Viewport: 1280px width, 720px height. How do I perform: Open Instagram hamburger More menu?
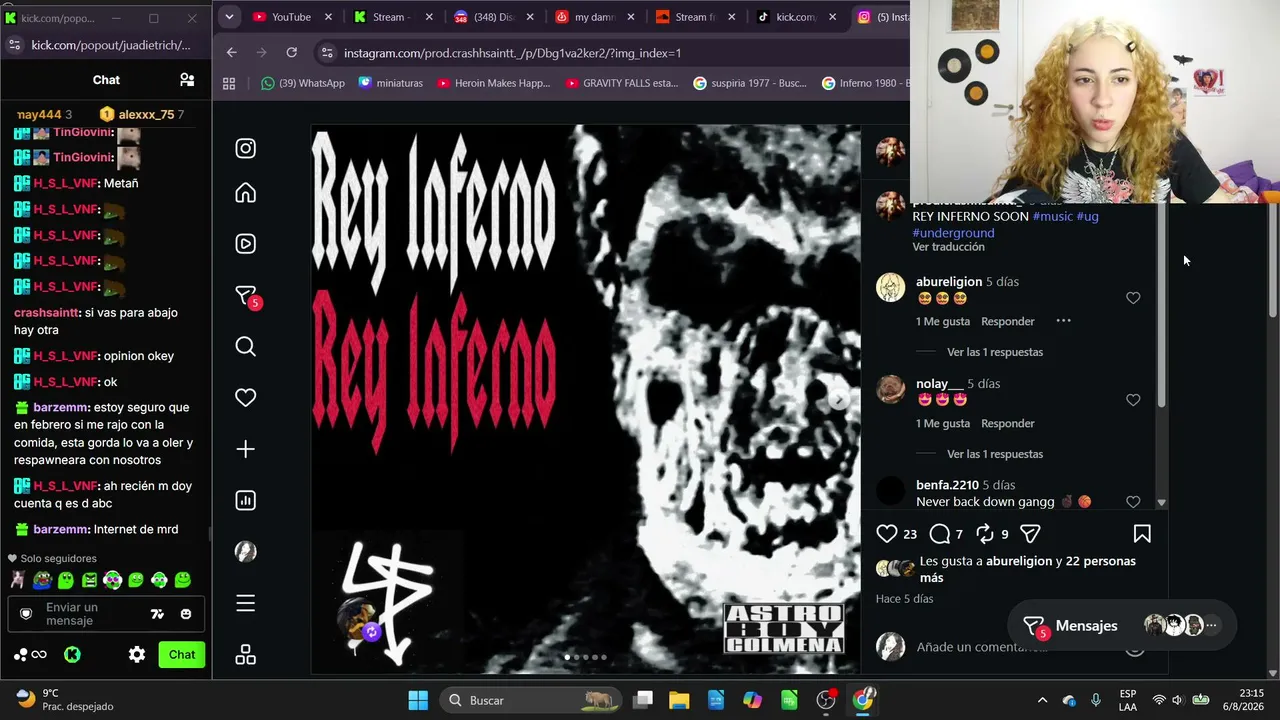pos(245,603)
